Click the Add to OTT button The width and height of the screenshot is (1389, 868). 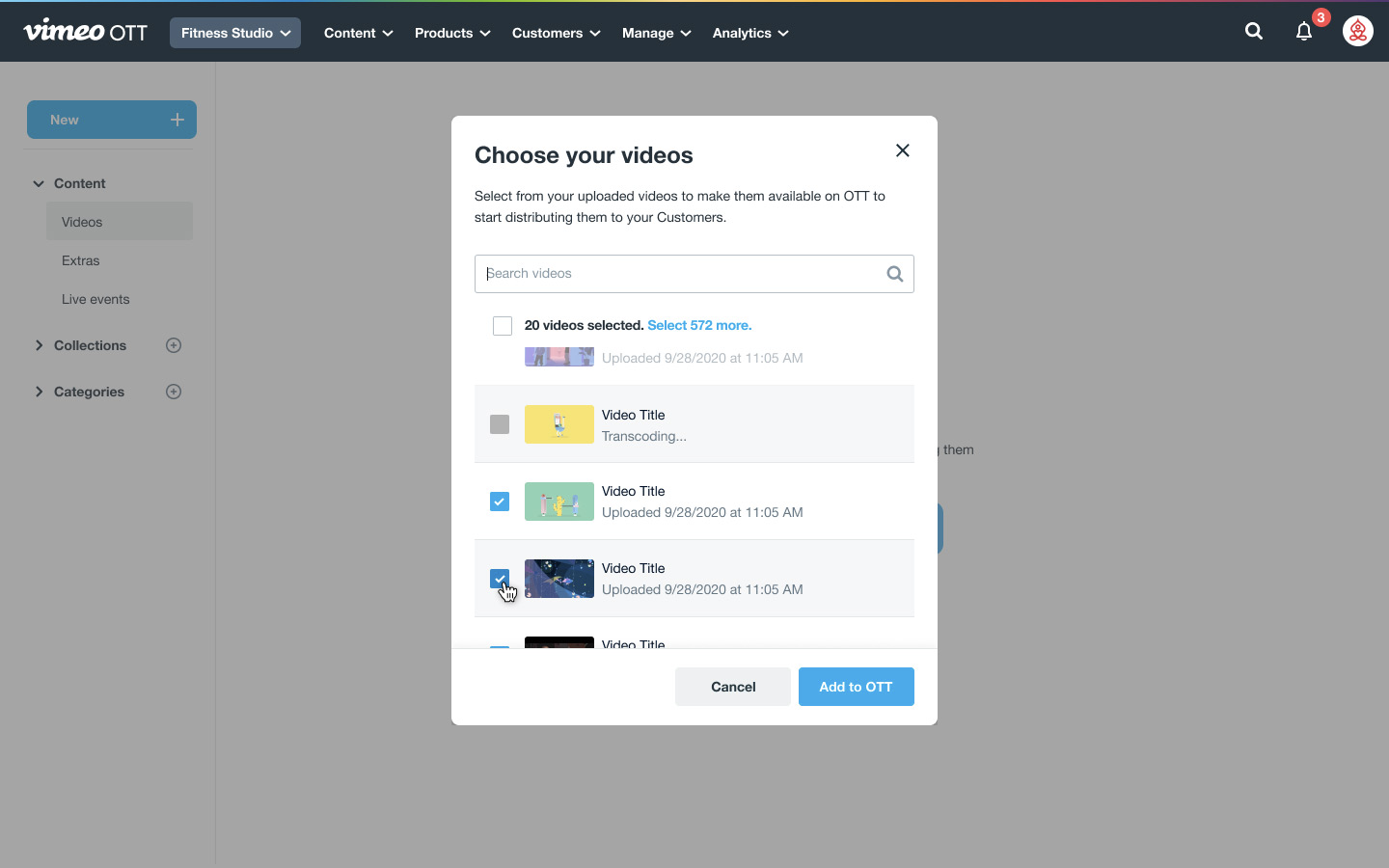856,687
